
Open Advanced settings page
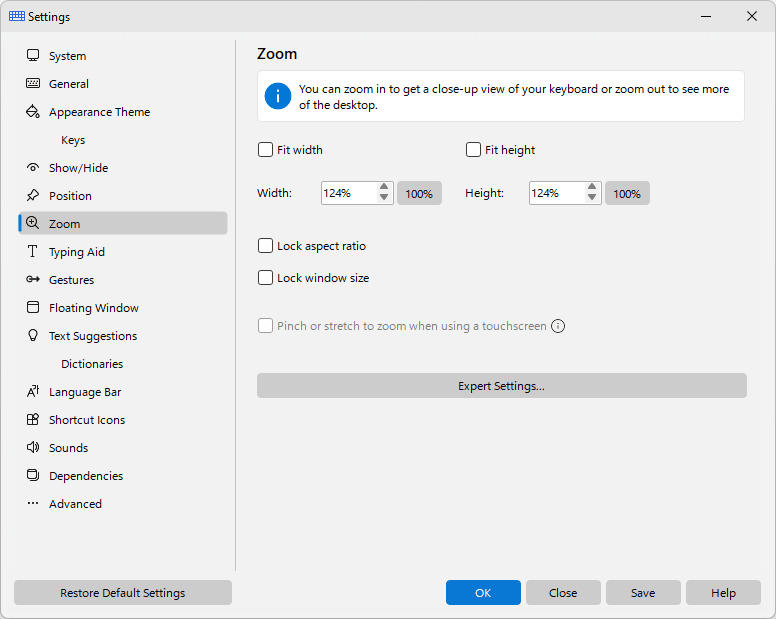coord(123,503)
